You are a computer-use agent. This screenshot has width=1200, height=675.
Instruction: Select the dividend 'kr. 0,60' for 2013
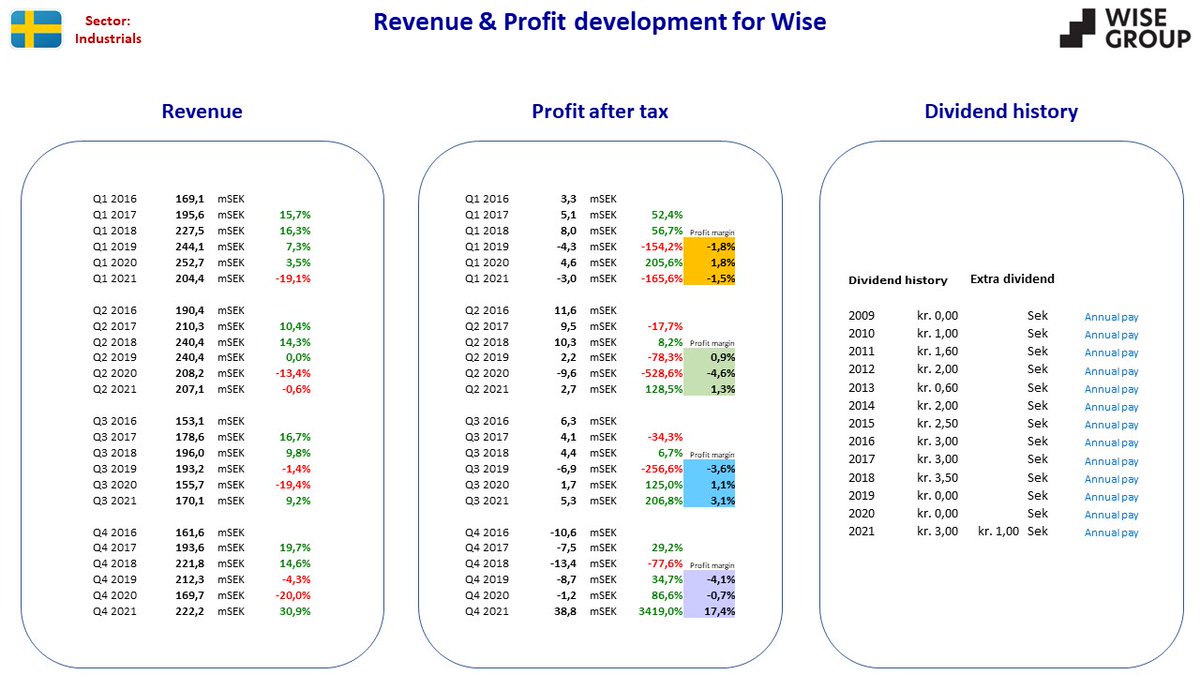[937, 388]
